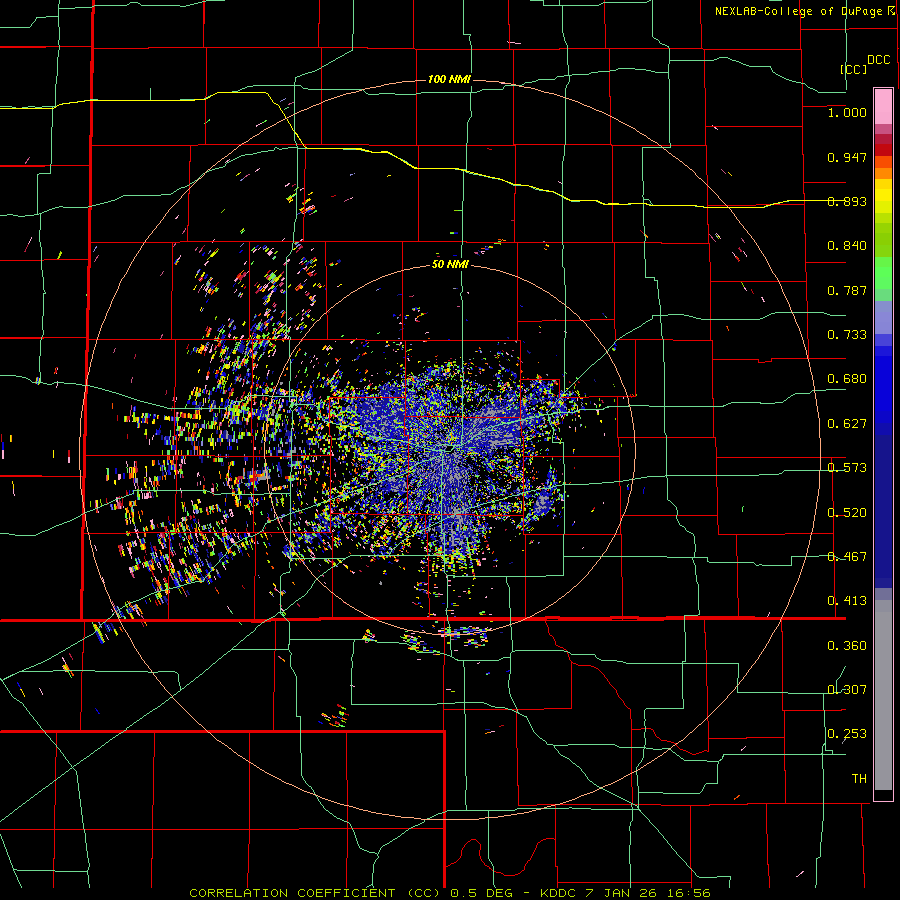The width and height of the screenshot is (900, 900).
Task: Click the DCC label above color scale
Action: click(878, 60)
